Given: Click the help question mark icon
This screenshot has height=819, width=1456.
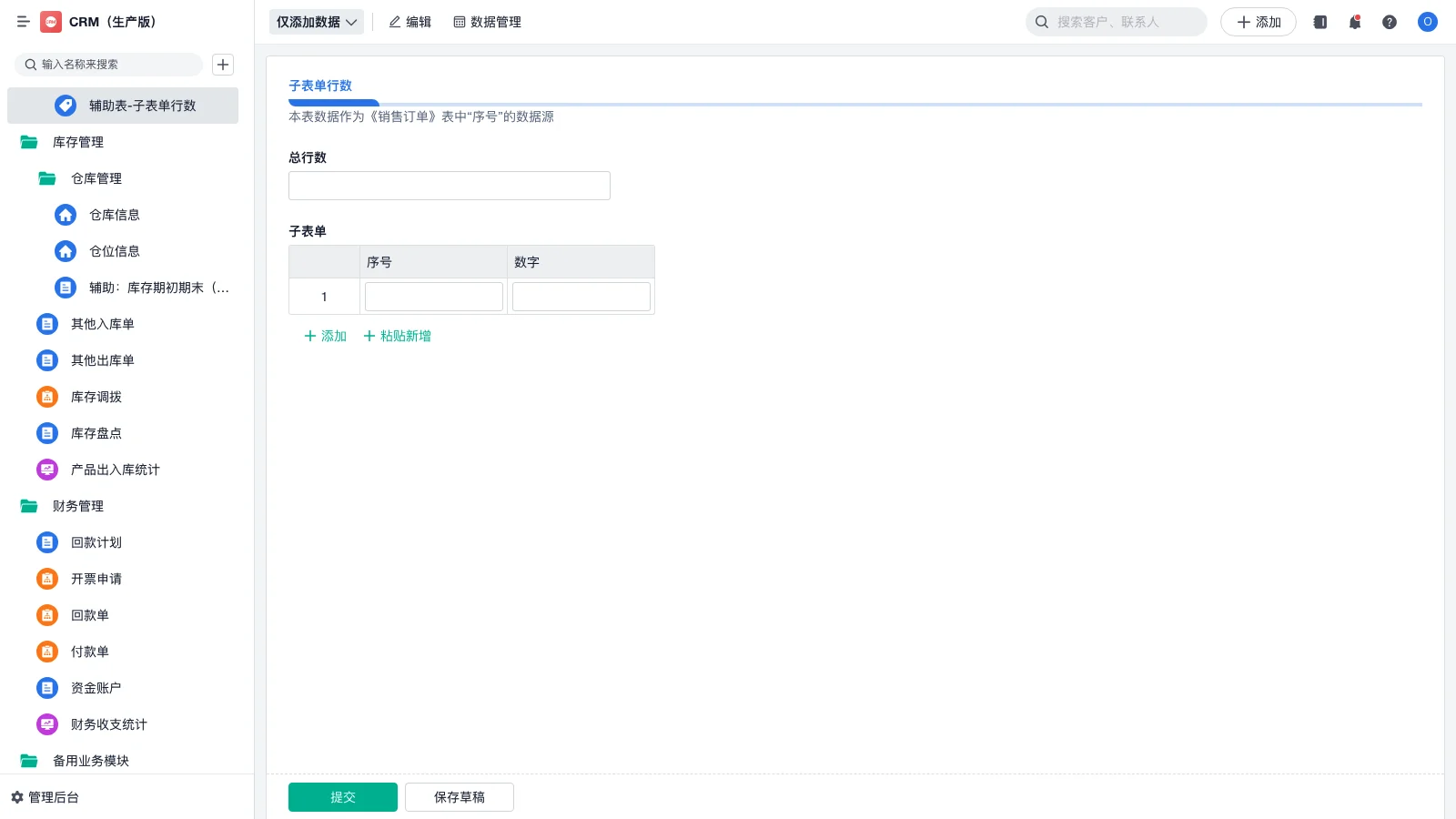Looking at the screenshot, I should click(x=1390, y=22).
